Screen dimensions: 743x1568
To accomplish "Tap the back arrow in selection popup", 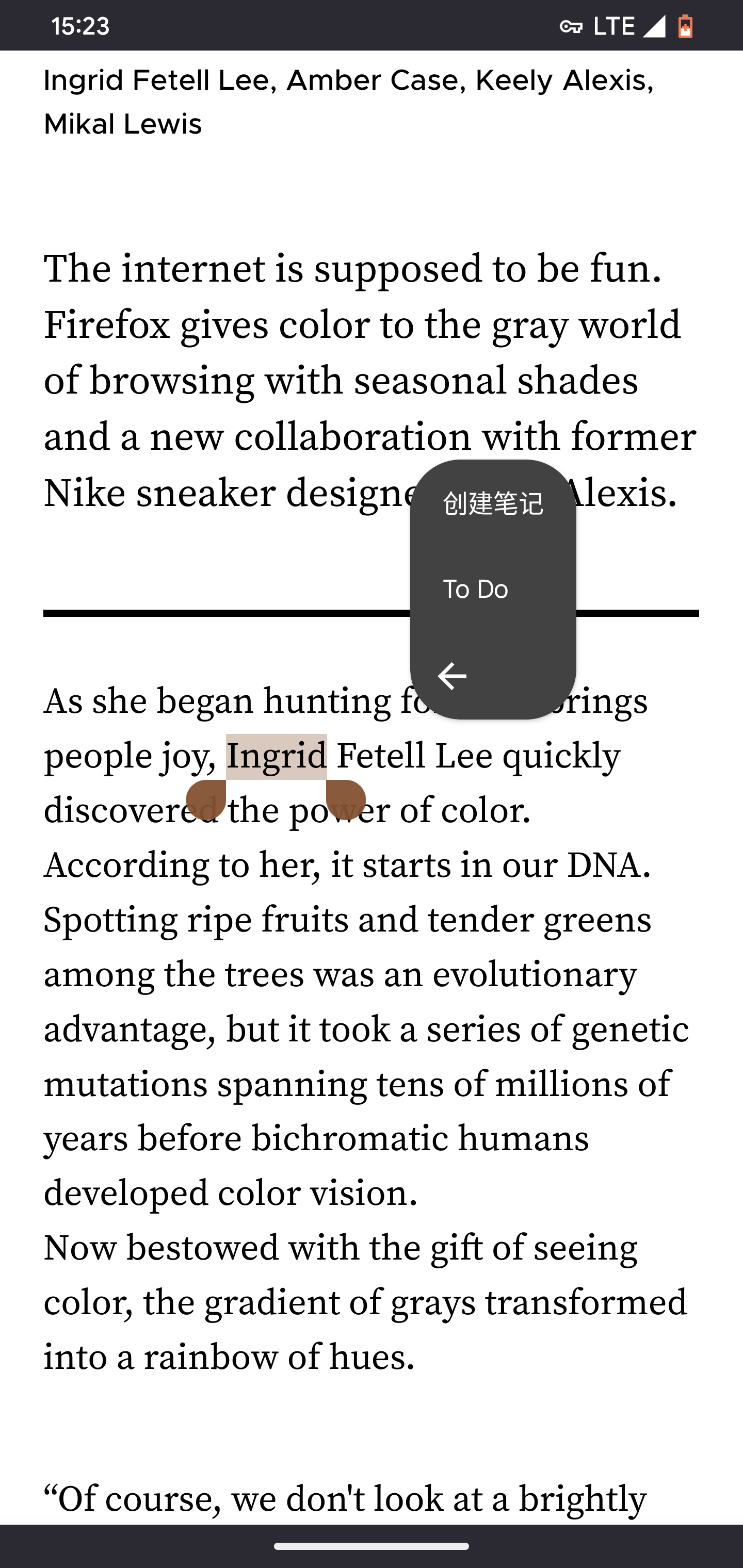I will 452,676.
